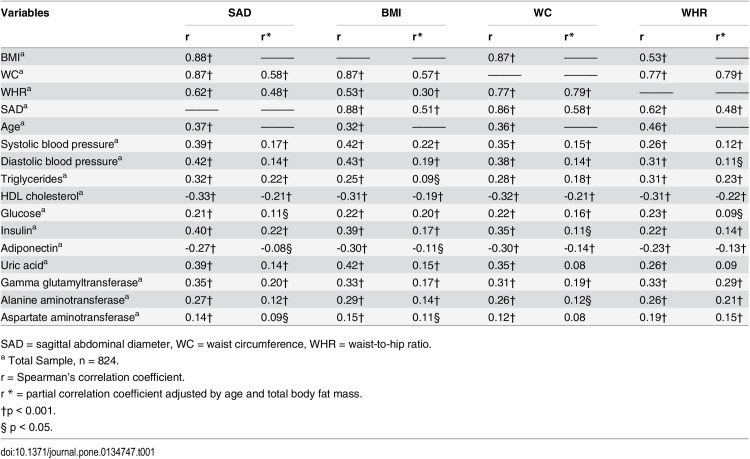Click the Total Sample n = 824 footnote
The width and height of the screenshot is (750, 459).
60,361
